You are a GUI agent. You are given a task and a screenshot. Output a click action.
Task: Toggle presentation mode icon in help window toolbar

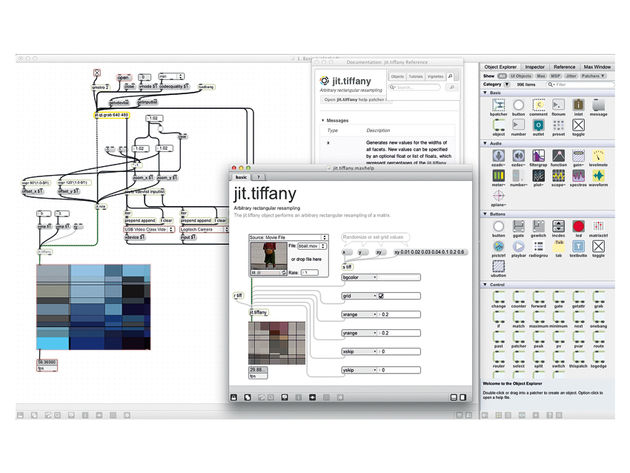284,397
